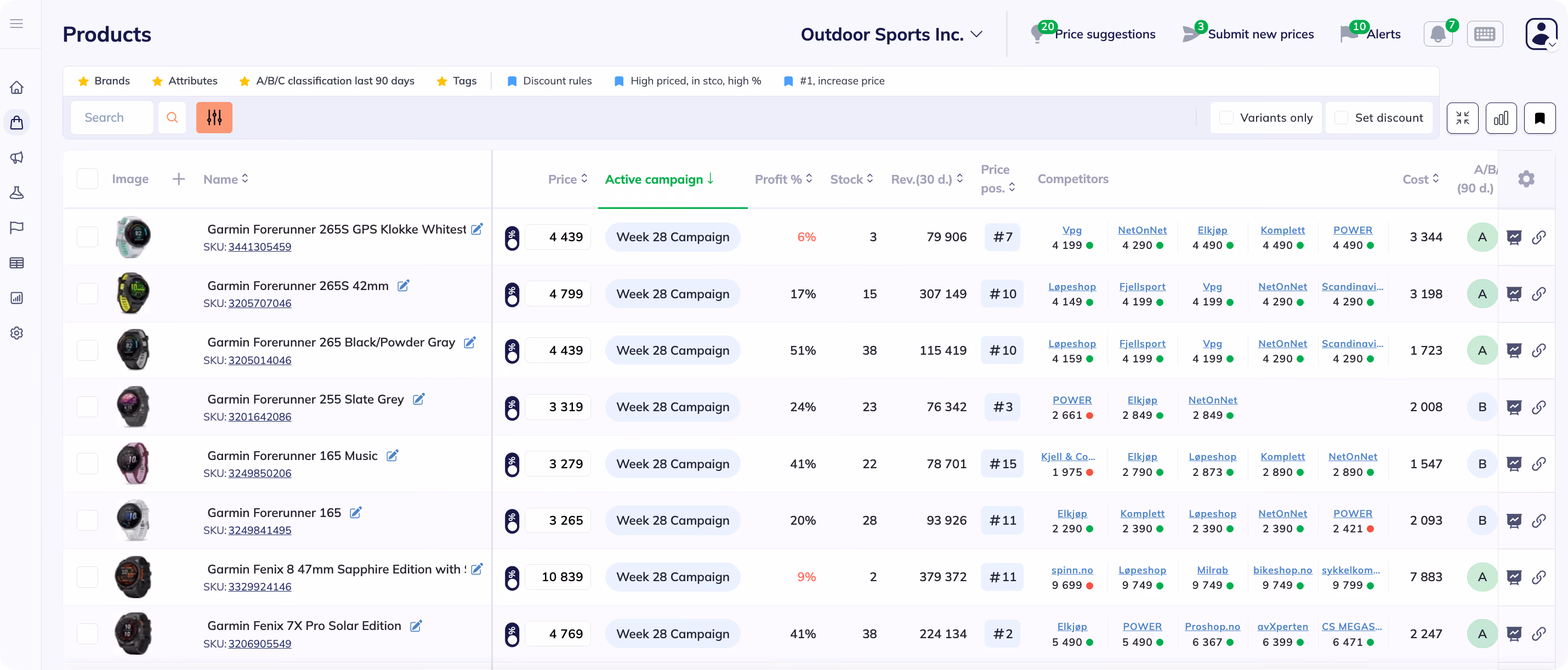
Task: Open the Products bag icon in sidebar
Action: [x=16, y=123]
